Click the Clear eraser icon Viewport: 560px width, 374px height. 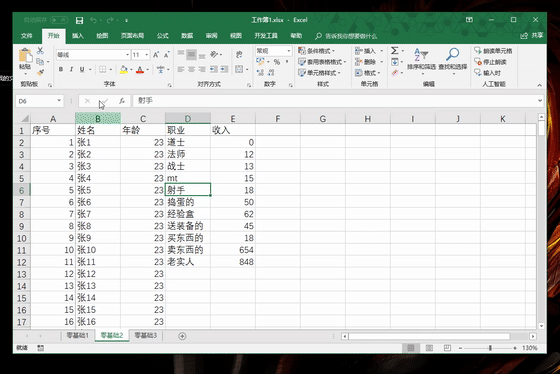click(395, 73)
